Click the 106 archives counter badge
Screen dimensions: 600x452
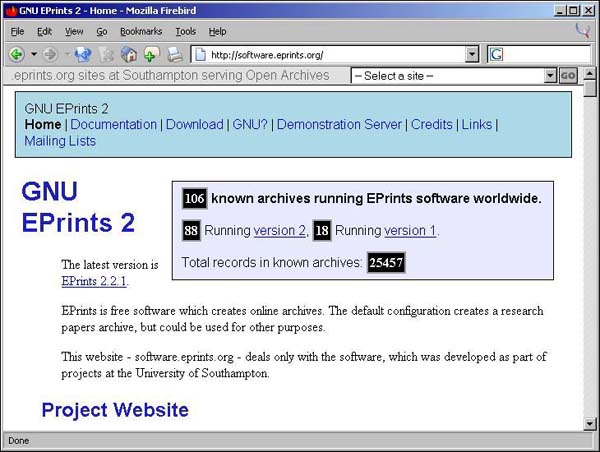[x=195, y=198]
